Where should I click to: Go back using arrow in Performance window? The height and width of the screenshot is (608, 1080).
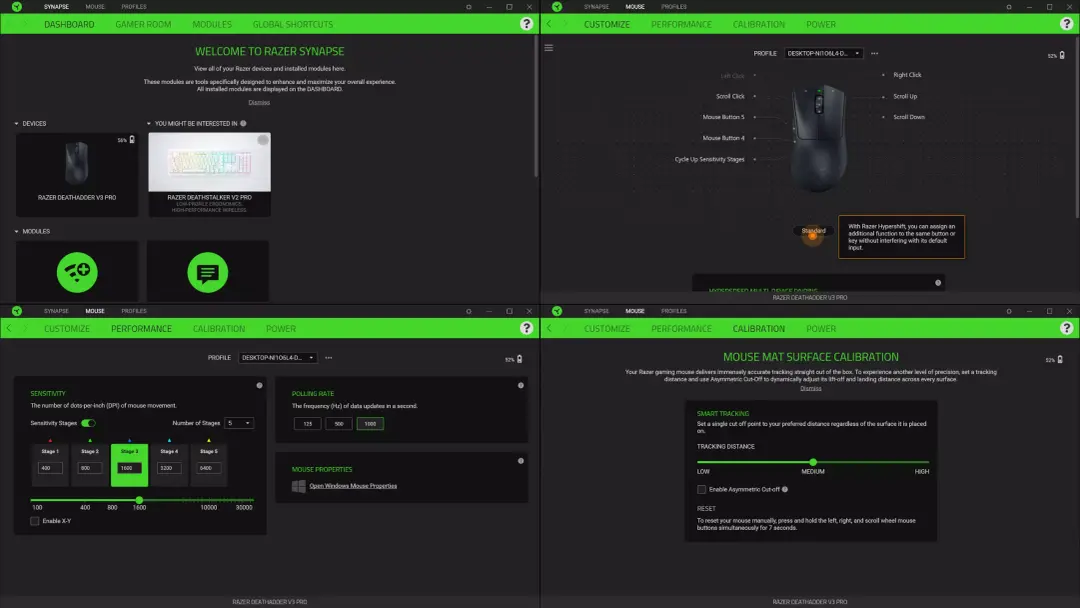[9, 328]
